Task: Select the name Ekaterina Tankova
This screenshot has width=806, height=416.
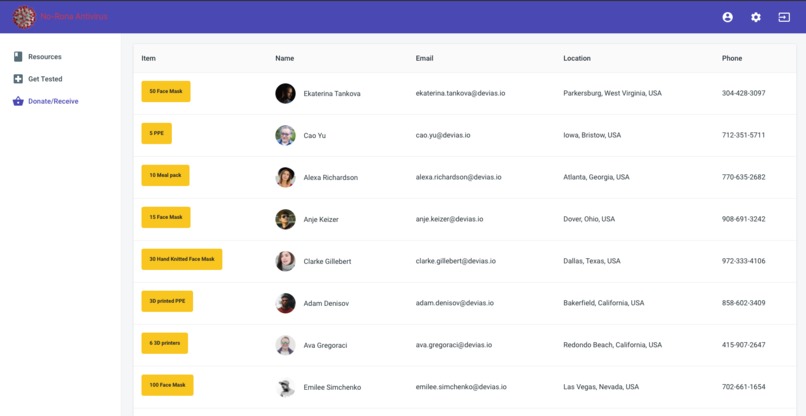Action: click(332, 94)
